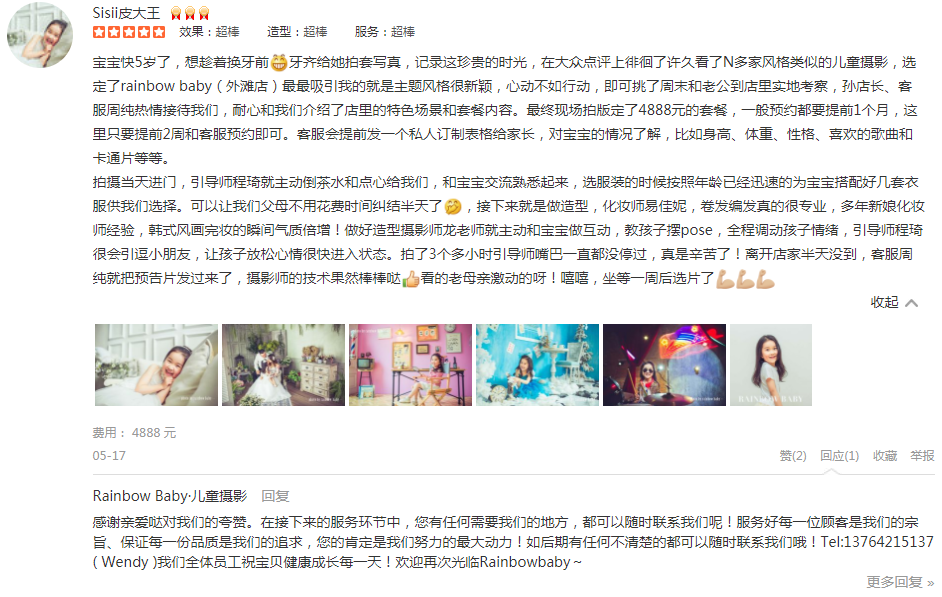
Task: Open the girl lying on bed photo
Action: (x=156, y=365)
